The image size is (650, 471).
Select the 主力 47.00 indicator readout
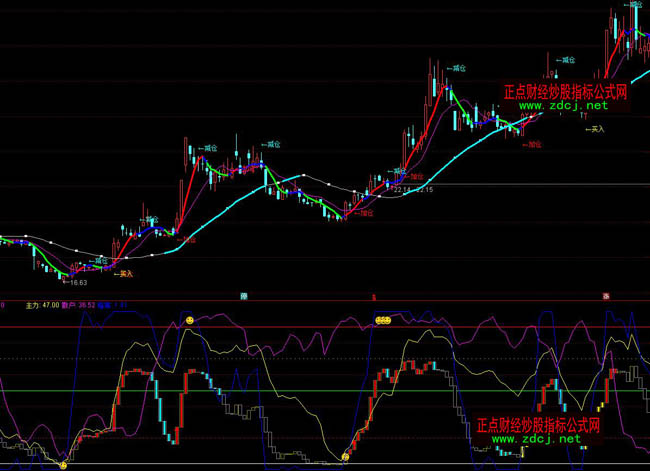point(42,306)
